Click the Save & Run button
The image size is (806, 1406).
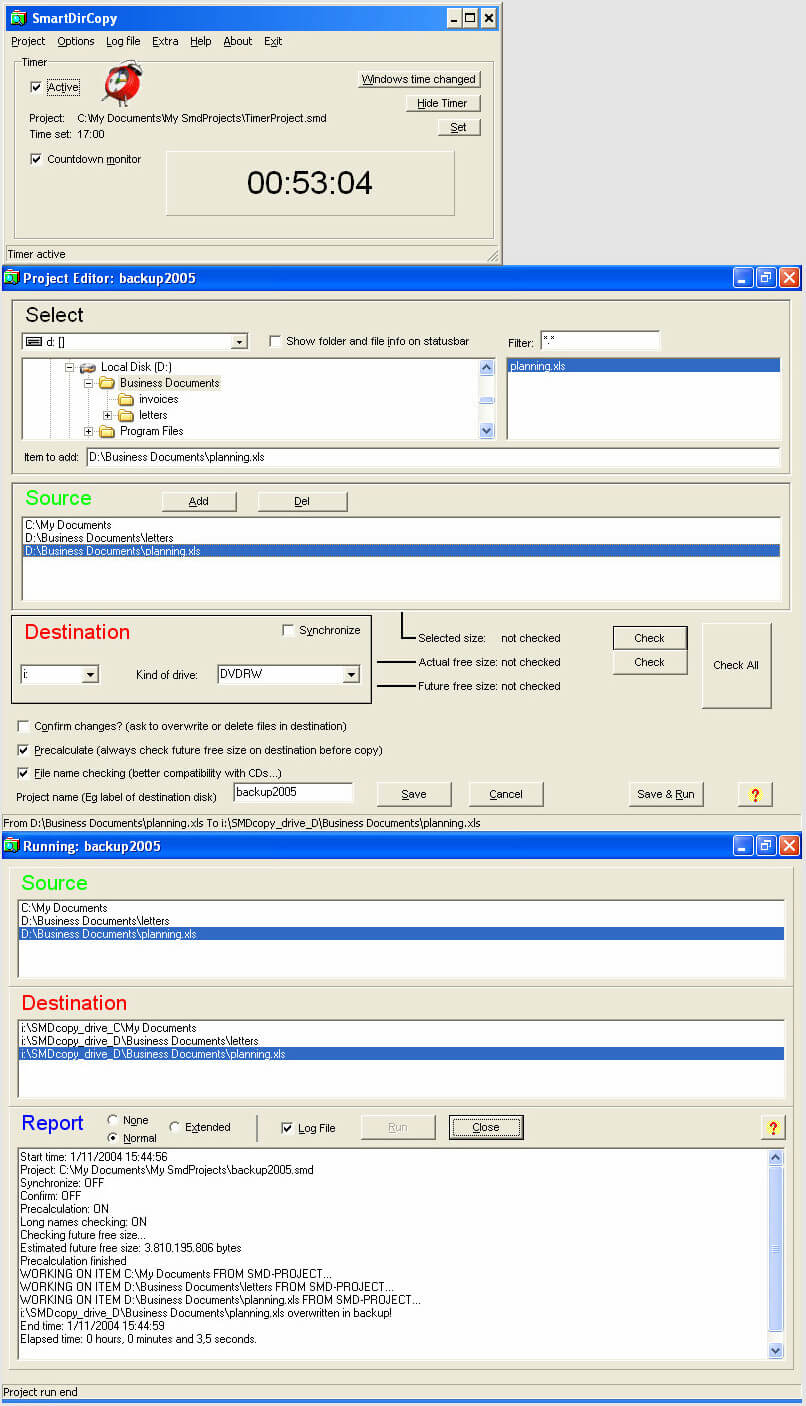pos(665,794)
